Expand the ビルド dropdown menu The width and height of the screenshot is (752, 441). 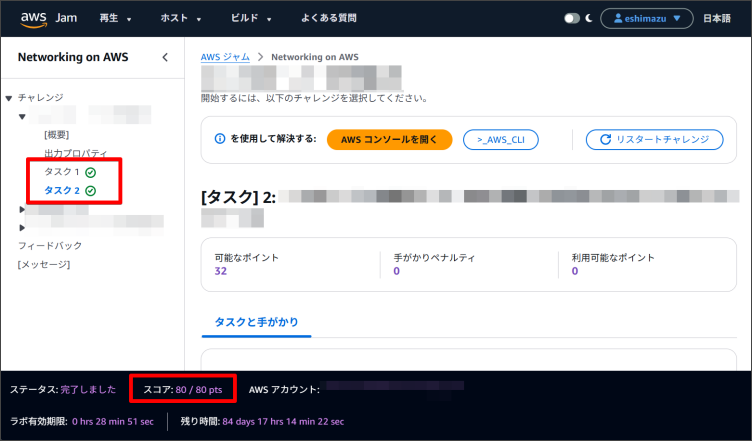click(x=250, y=18)
